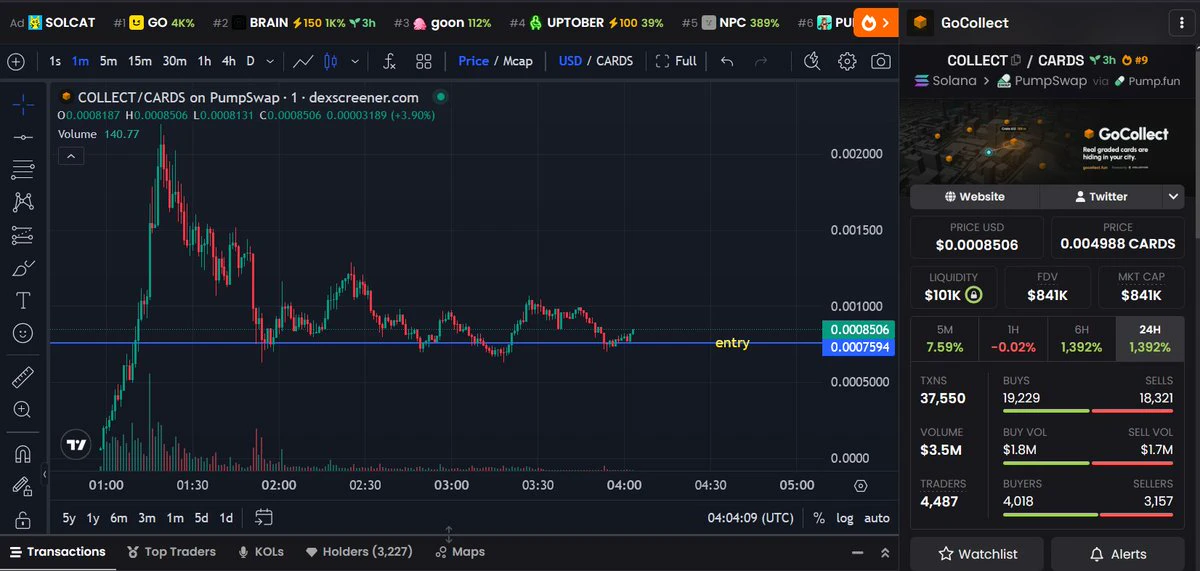1200x571 pixels.
Task: Take a chart snapshot with camera icon
Action: [x=880, y=61]
